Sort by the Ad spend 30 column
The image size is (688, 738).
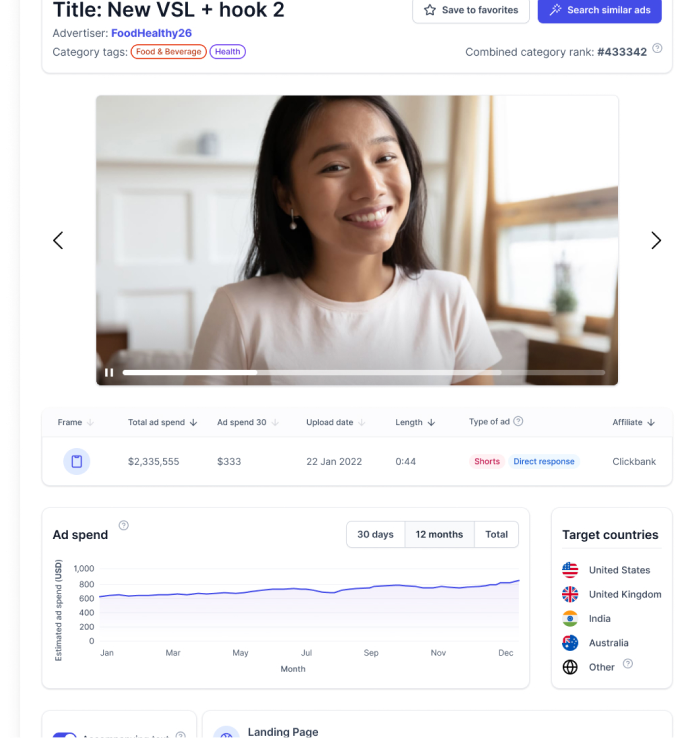coord(248,423)
